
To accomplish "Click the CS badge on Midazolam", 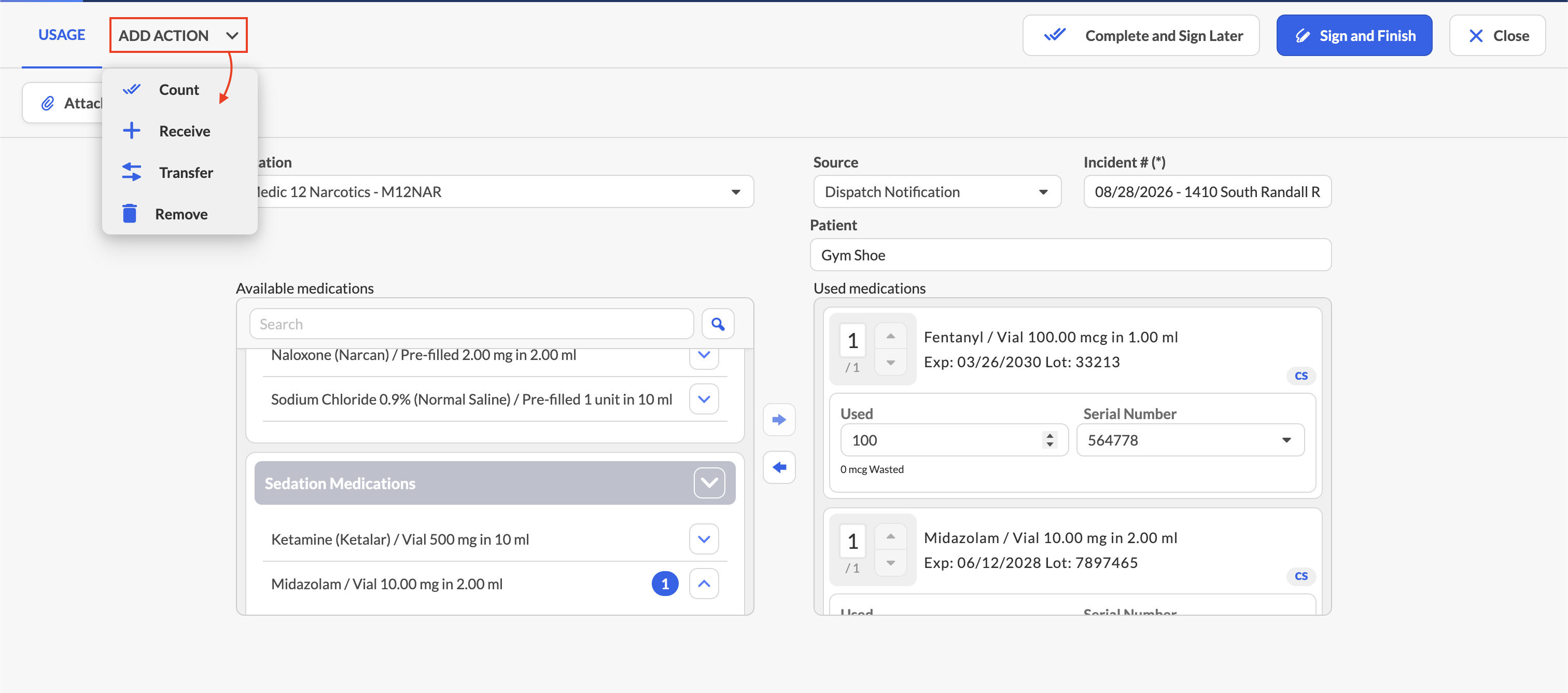I will (1301, 576).
